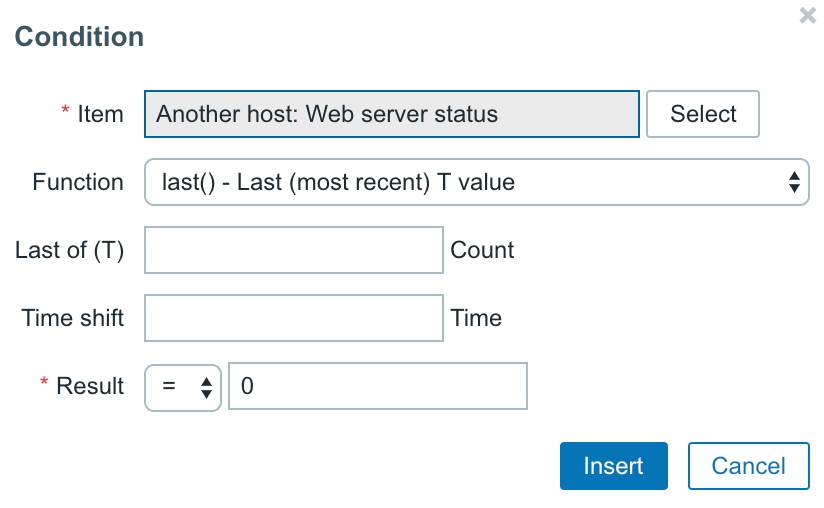Image resolution: width=824 pixels, height=508 pixels.
Task: Open the Function dropdown showing last()
Action: click(477, 182)
